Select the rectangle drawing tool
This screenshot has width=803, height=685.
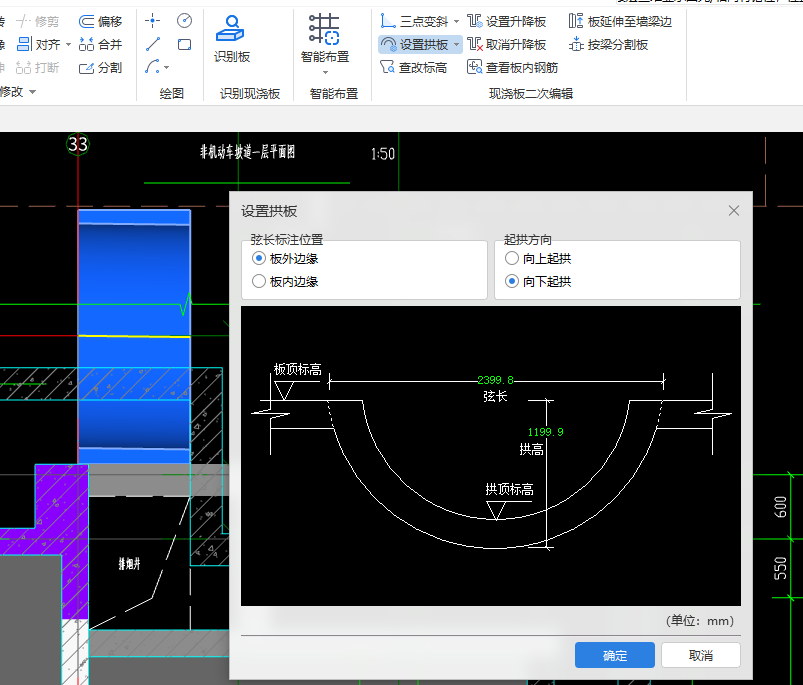click(x=184, y=44)
